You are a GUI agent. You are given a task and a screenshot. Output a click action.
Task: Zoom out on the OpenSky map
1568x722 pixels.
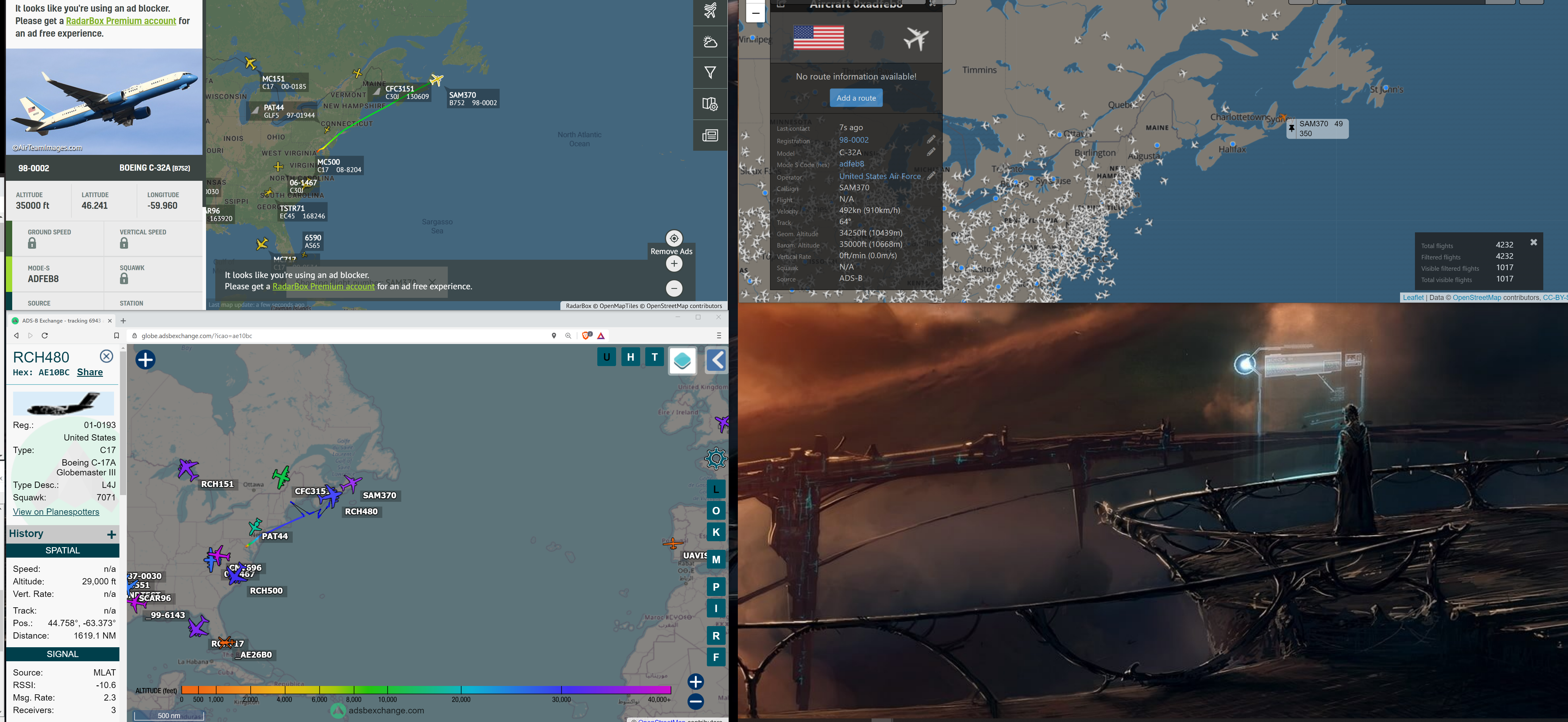click(x=755, y=13)
